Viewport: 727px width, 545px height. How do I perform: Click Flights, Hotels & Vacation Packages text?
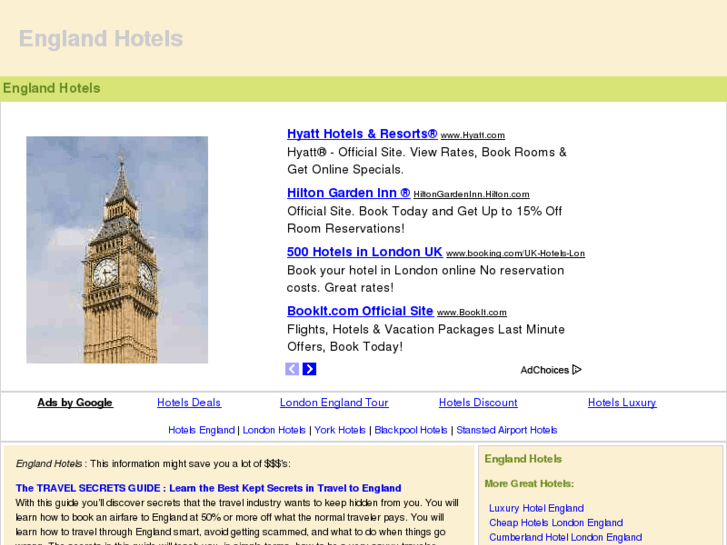426,338
